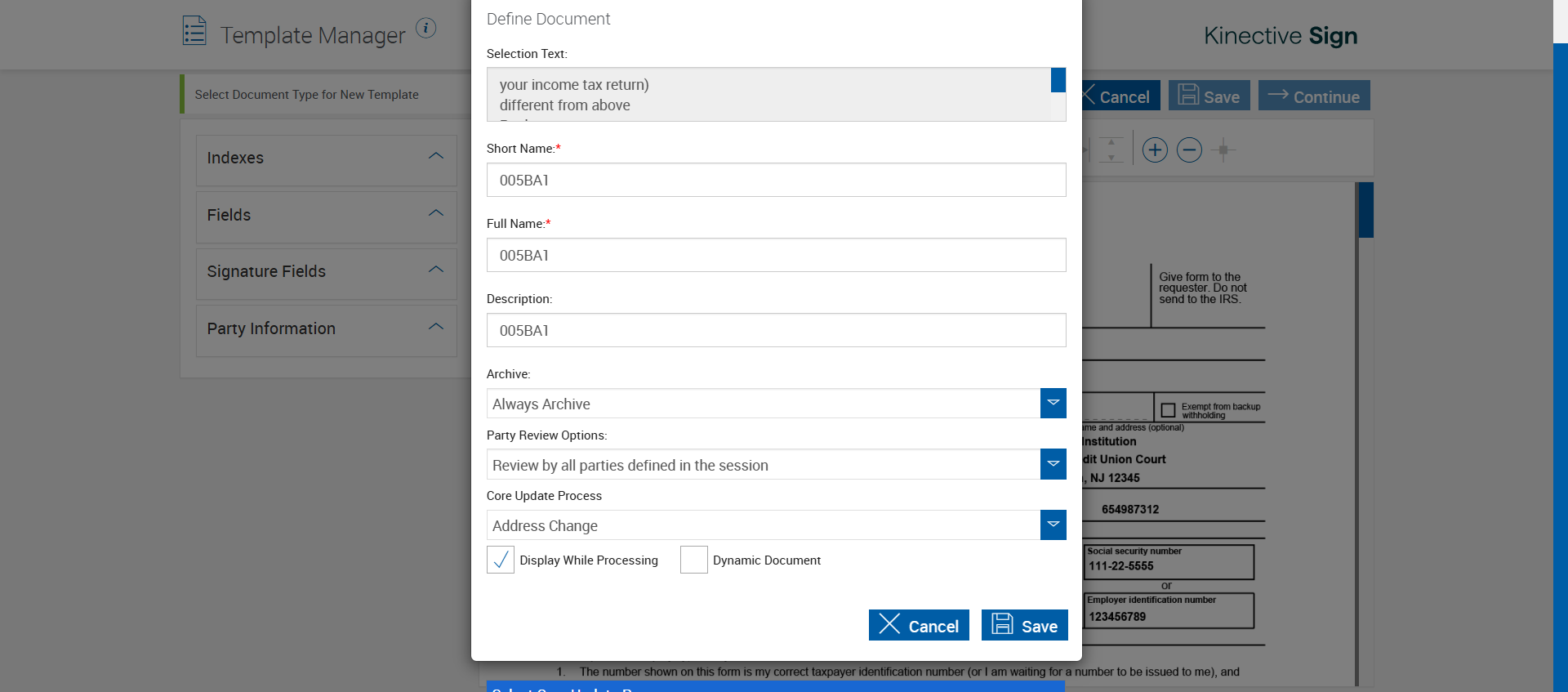
Task: Click the account number 654987312
Action: (x=1130, y=509)
